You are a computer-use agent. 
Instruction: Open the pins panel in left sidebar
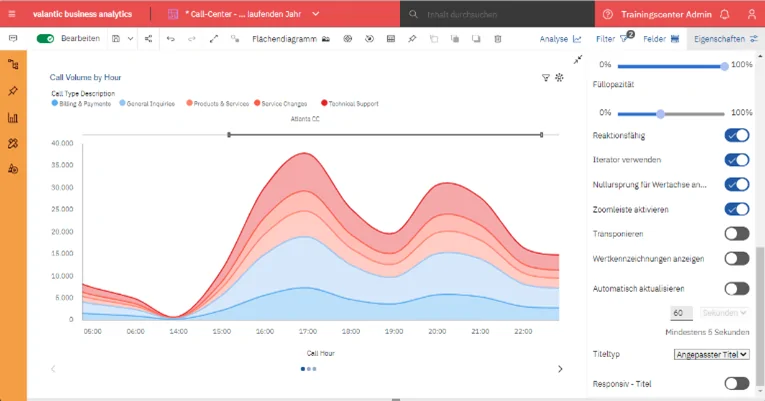(13, 91)
